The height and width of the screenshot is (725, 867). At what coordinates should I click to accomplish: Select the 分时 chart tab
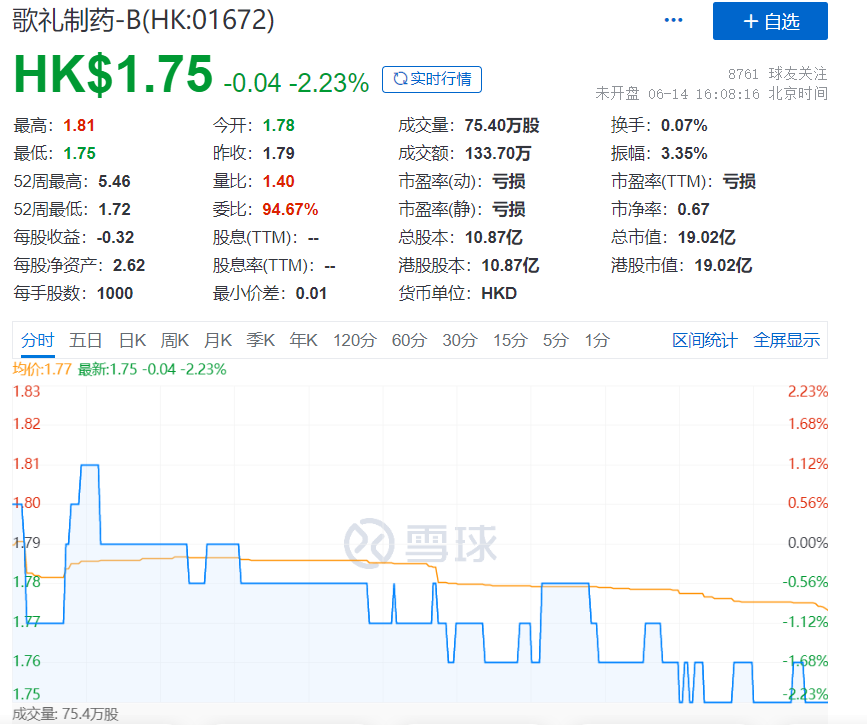coord(38,340)
